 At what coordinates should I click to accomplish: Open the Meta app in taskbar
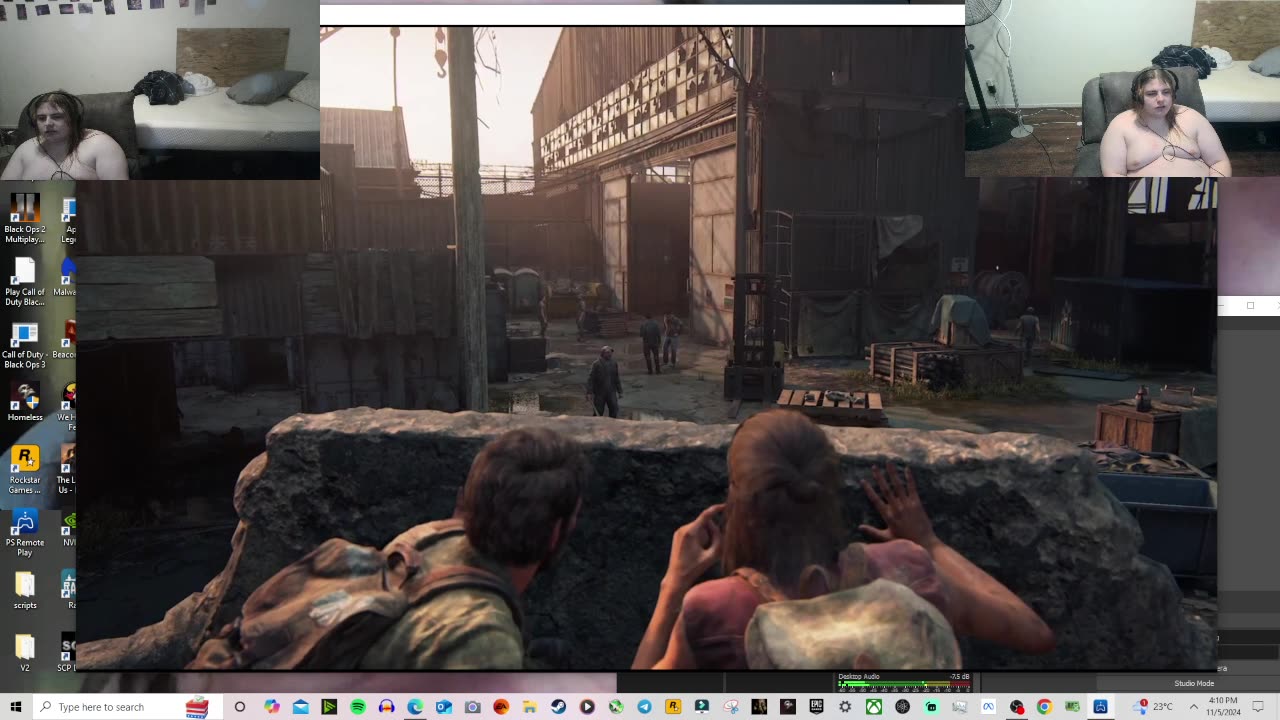click(x=988, y=707)
